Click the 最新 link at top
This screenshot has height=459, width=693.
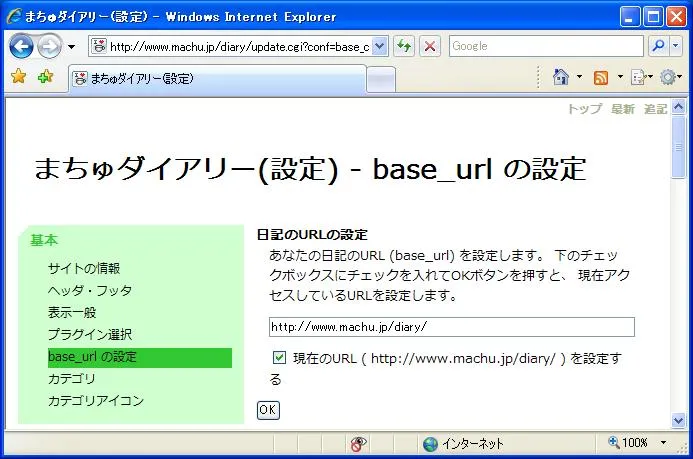click(x=622, y=109)
